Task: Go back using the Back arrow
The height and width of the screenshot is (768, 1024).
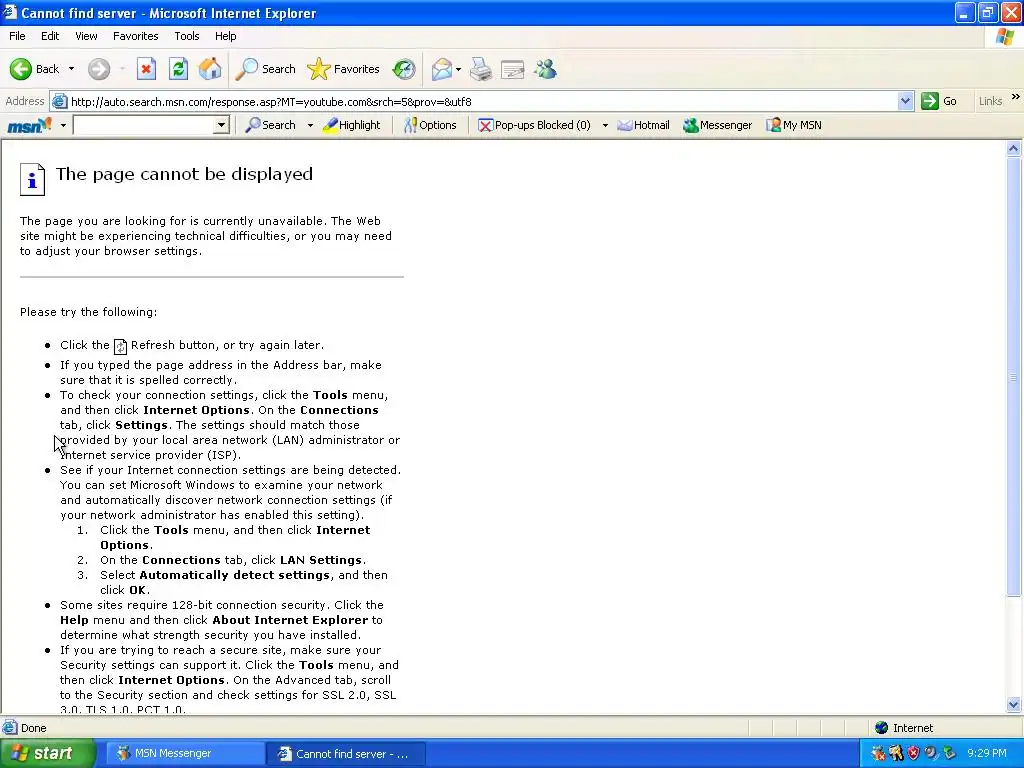Action: [x=34, y=69]
